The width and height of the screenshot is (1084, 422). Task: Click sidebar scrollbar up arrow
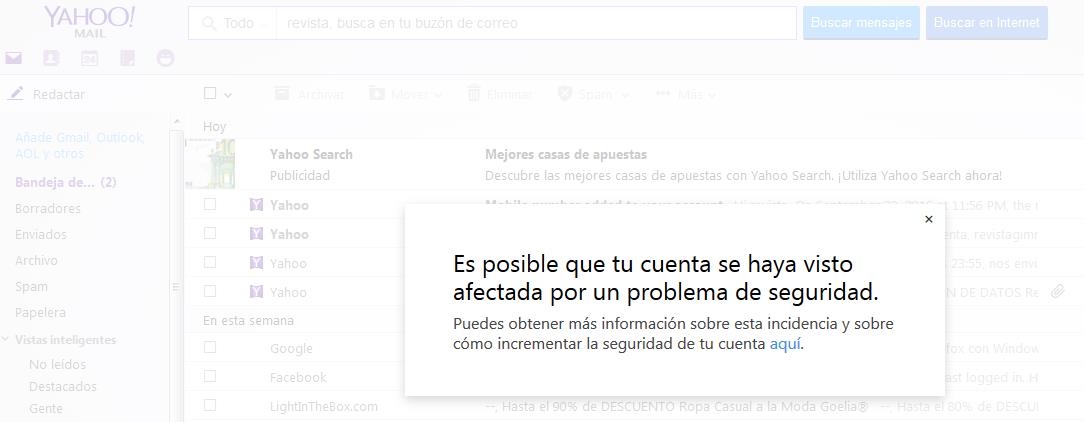pyautogui.click(x=177, y=122)
